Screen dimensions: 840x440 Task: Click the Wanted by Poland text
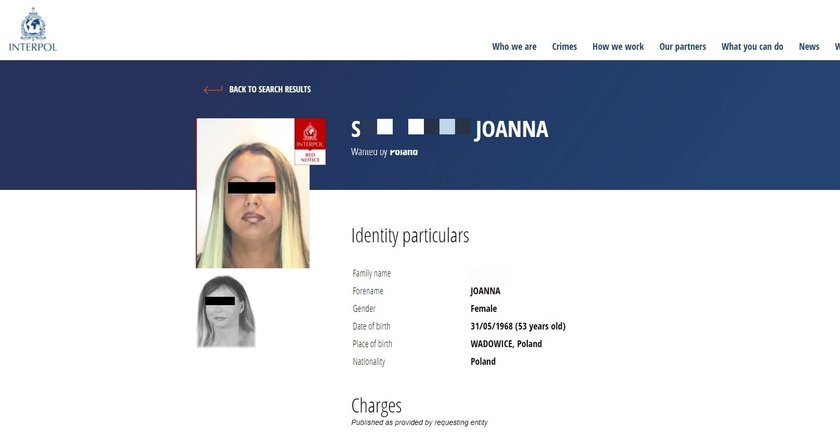click(384, 152)
